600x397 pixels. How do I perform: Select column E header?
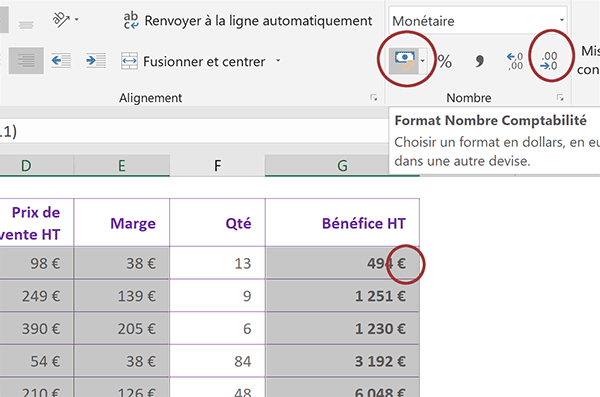(x=122, y=165)
